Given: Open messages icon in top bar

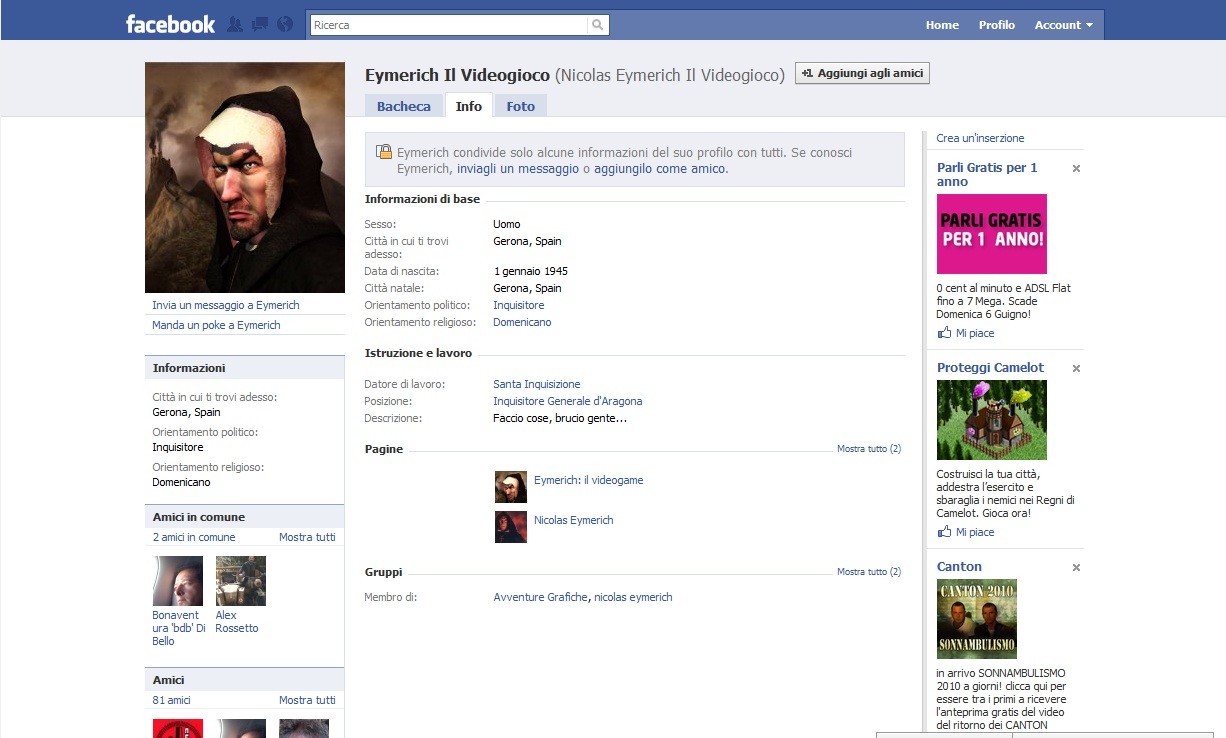Looking at the screenshot, I should 260,25.
